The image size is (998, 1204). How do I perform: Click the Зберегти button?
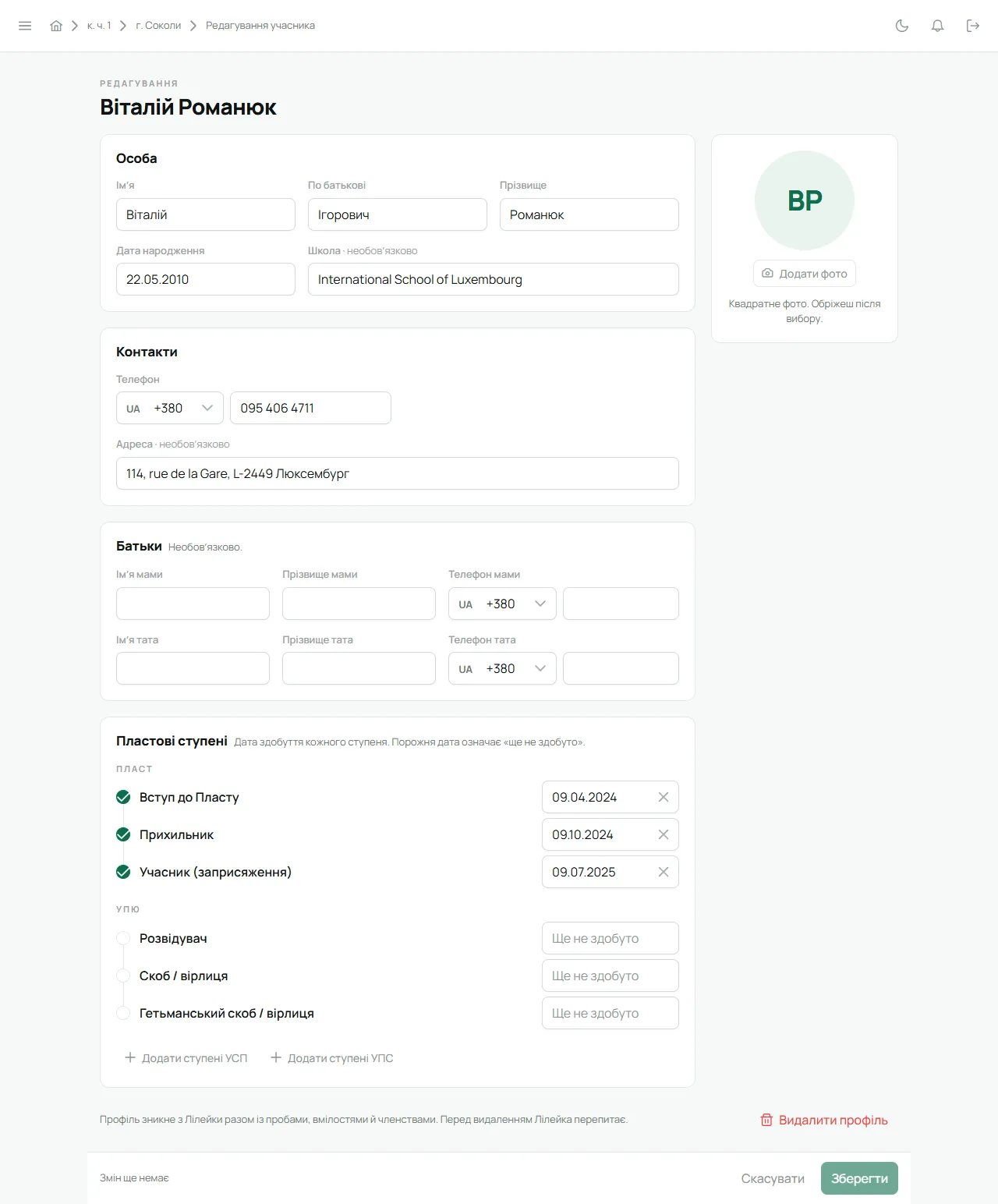click(x=859, y=1178)
